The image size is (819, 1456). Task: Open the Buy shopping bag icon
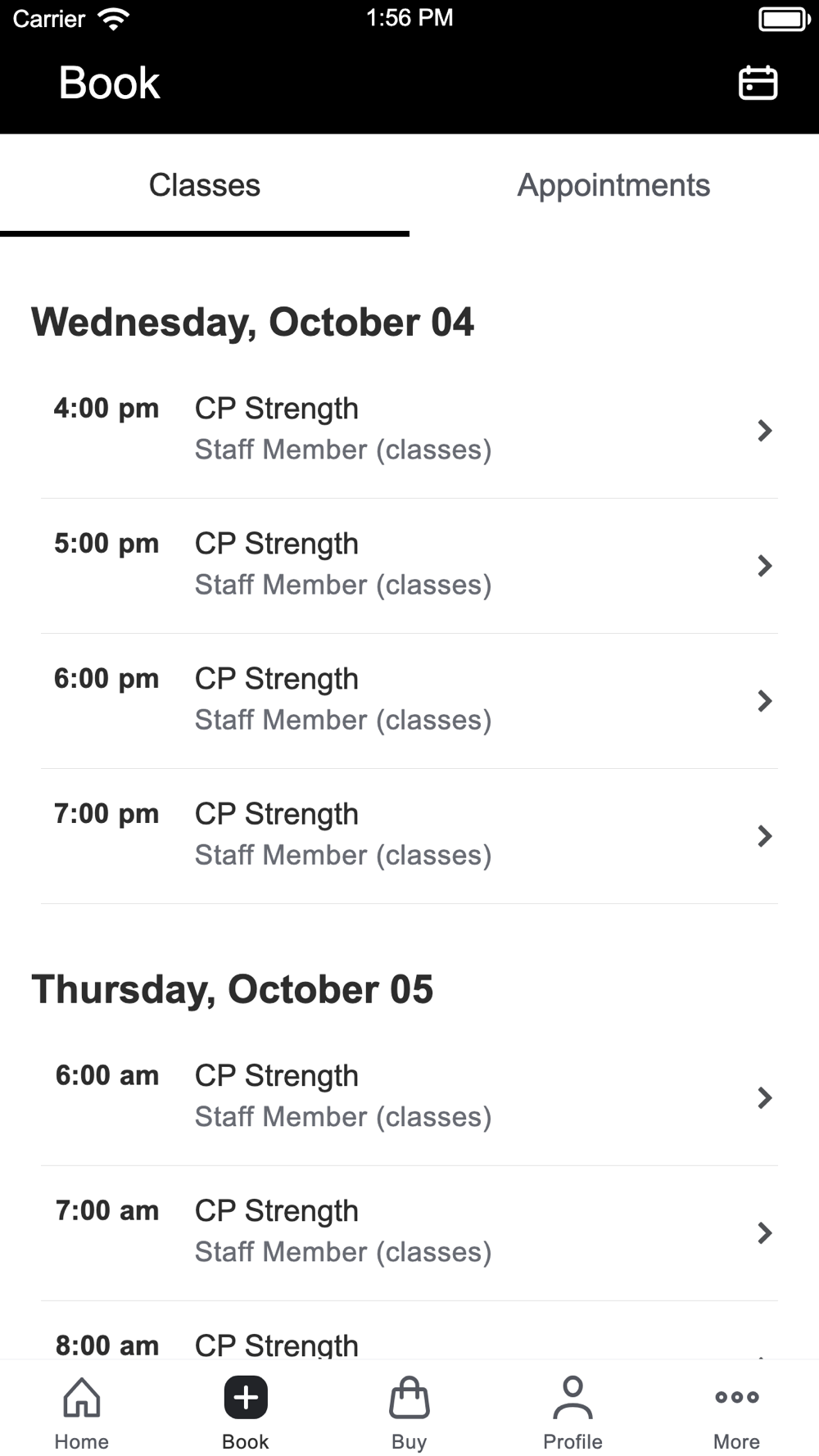409,1398
